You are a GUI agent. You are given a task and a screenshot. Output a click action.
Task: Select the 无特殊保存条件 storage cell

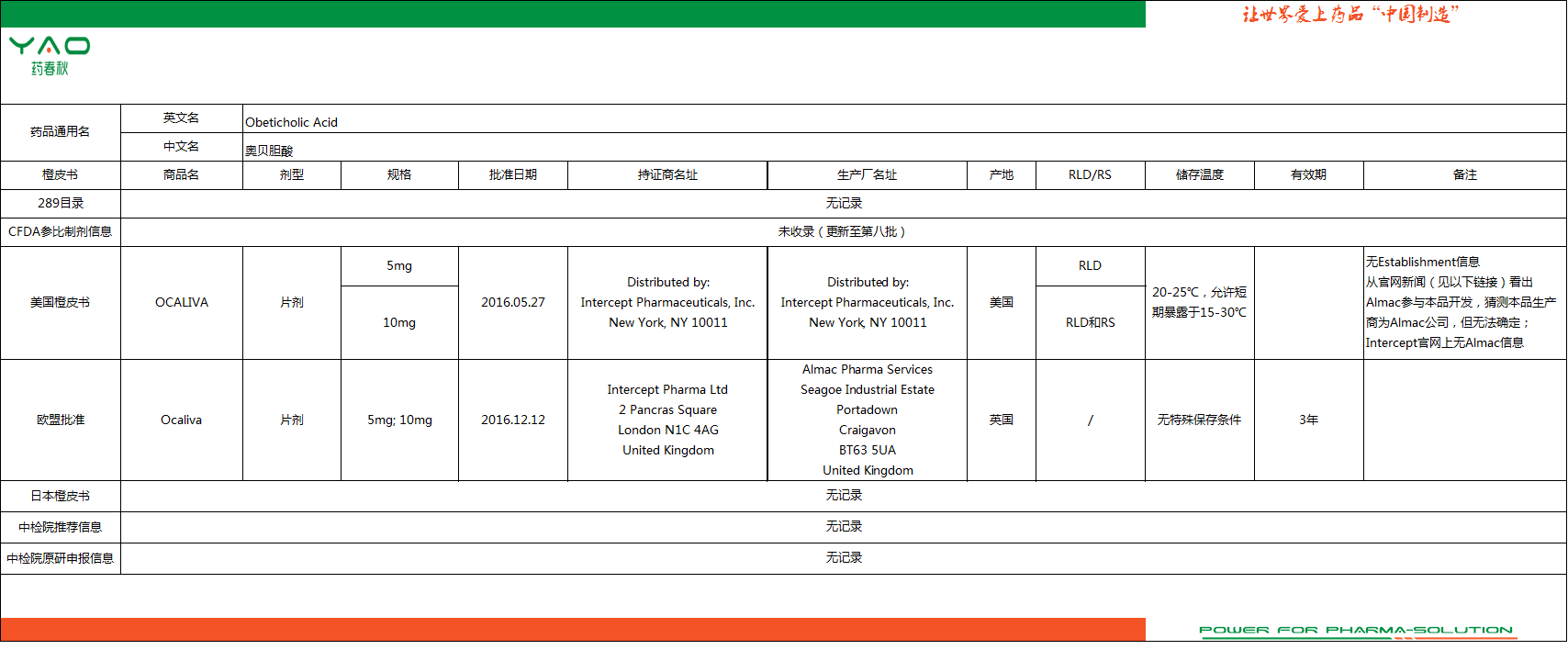pos(1200,420)
